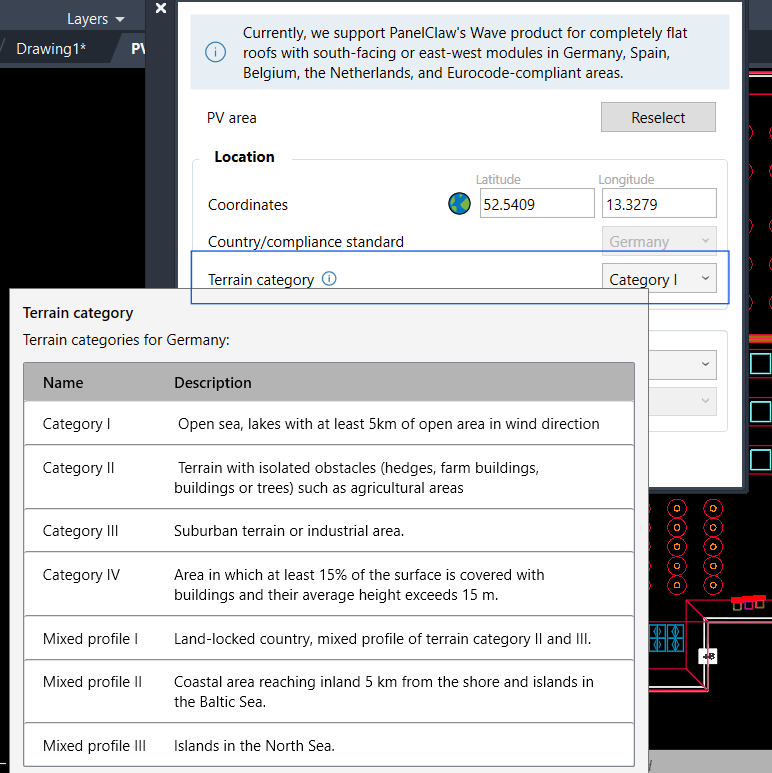The width and height of the screenshot is (772, 773).
Task: Open the Germany country dropdown
Action: pyautogui.click(x=658, y=241)
